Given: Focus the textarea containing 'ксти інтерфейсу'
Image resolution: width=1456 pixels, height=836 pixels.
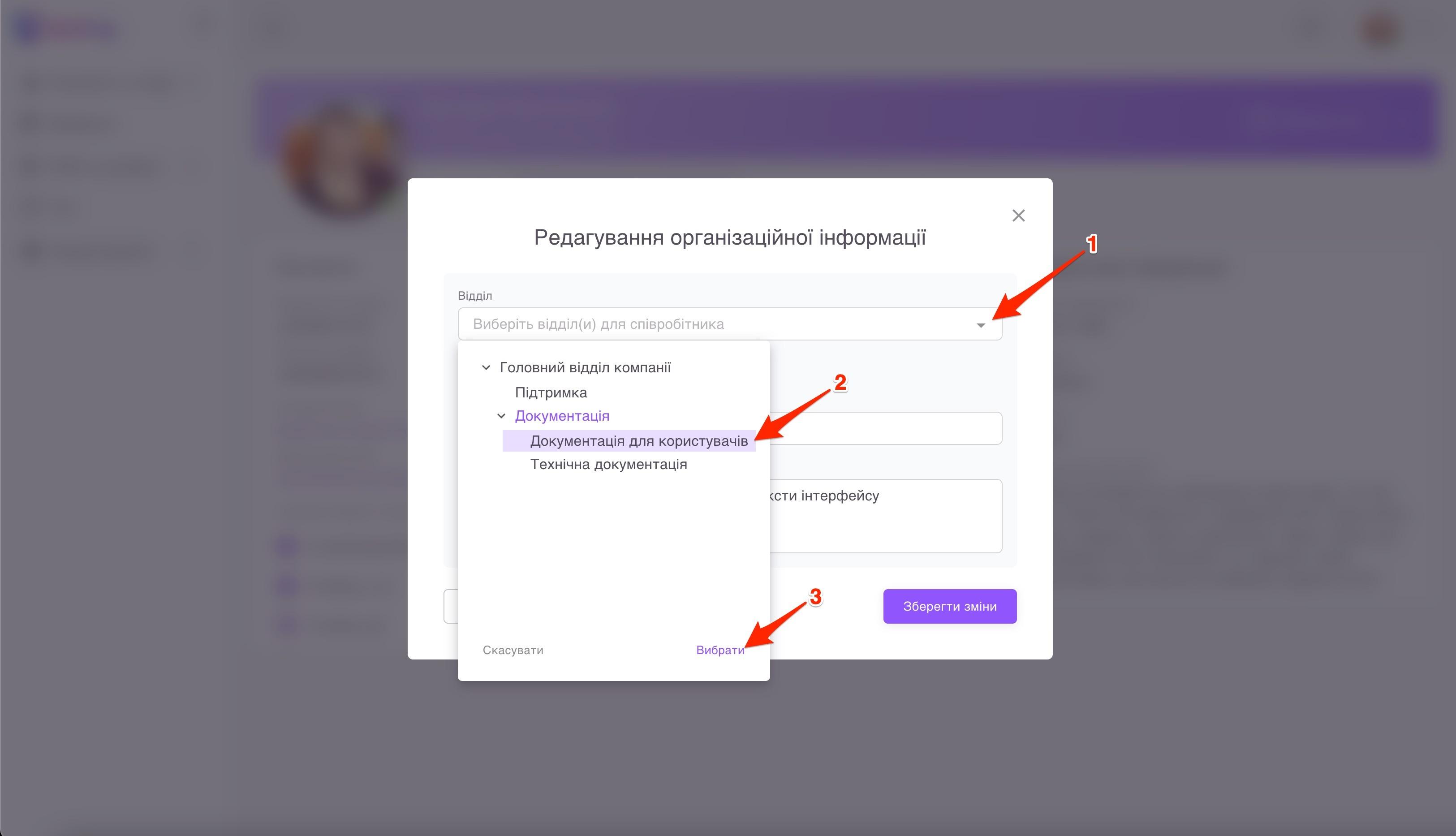Looking at the screenshot, I should coord(886,516).
